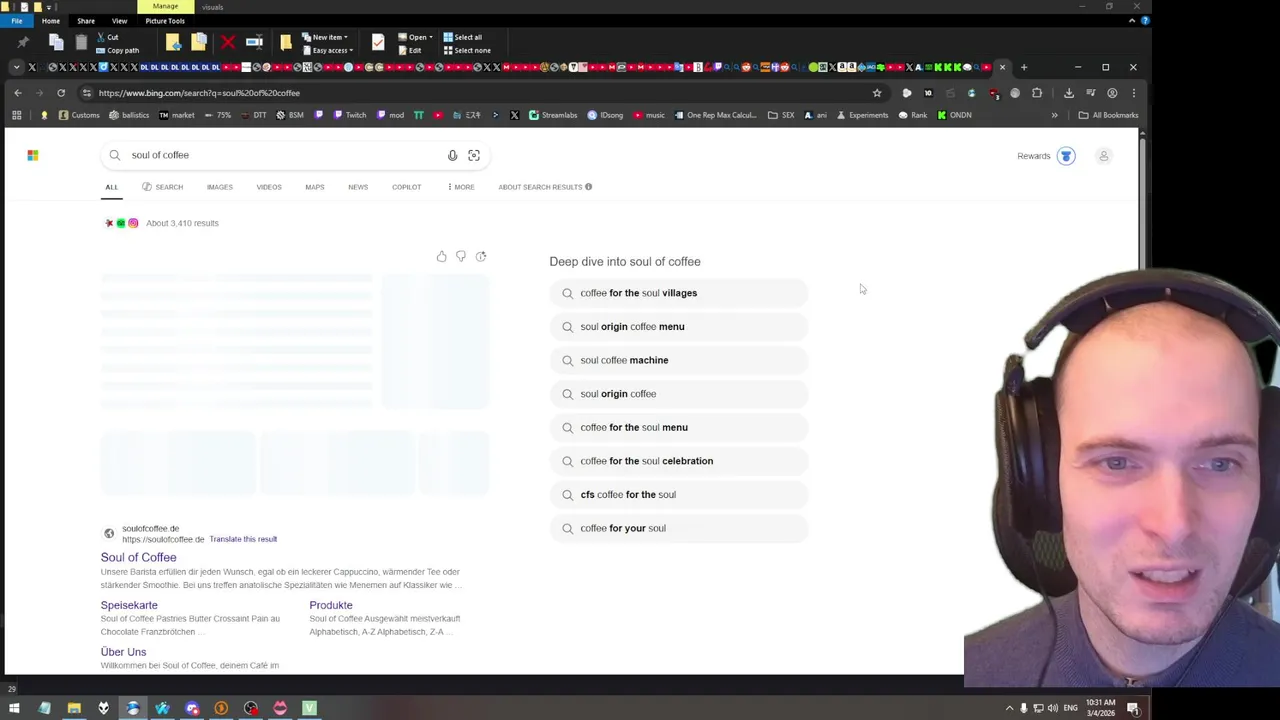
Task: Click the Rename icon in Explorer ribbon
Action: click(254, 42)
